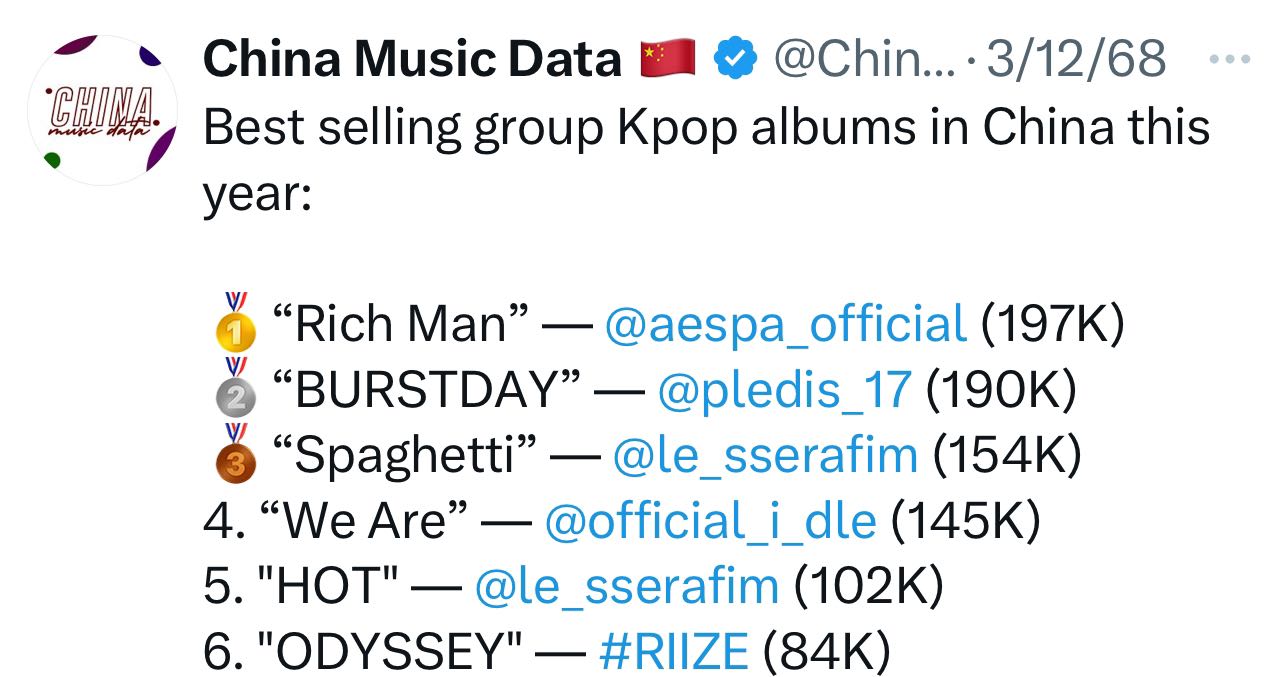Image resolution: width=1284 pixels, height=677 pixels.
Task: Click the bronze third-place medal emoji
Action: click(234, 454)
